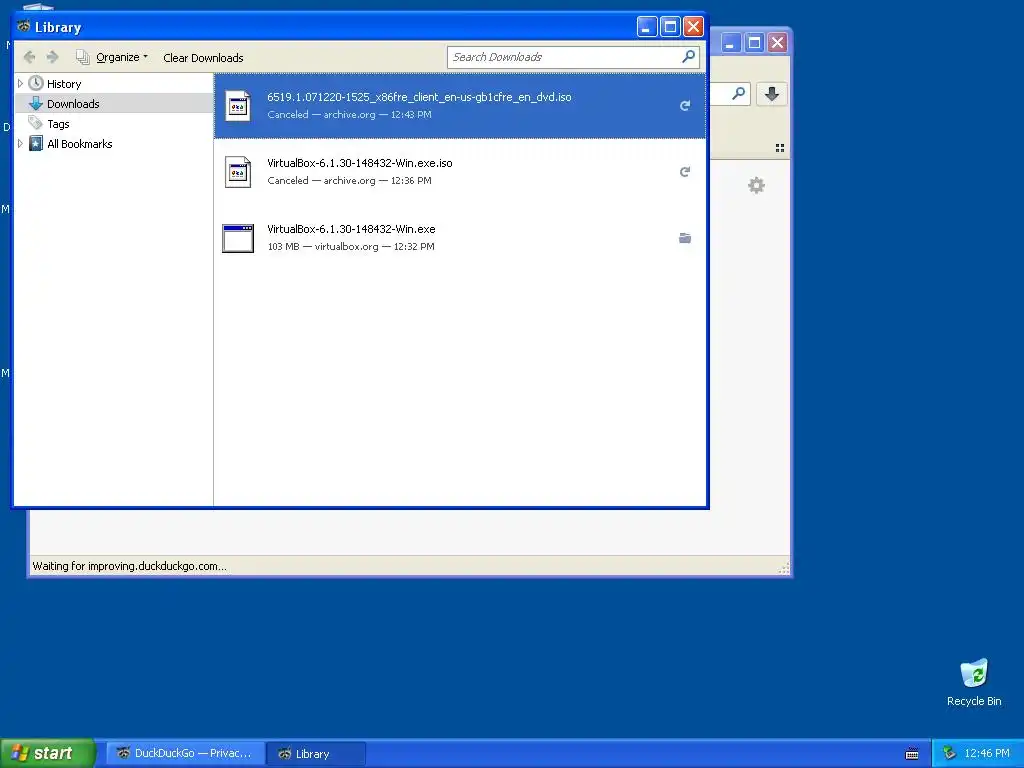Click Clear Downloads button
The width and height of the screenshot is (1024, 768).
click(x=203, y=57)
